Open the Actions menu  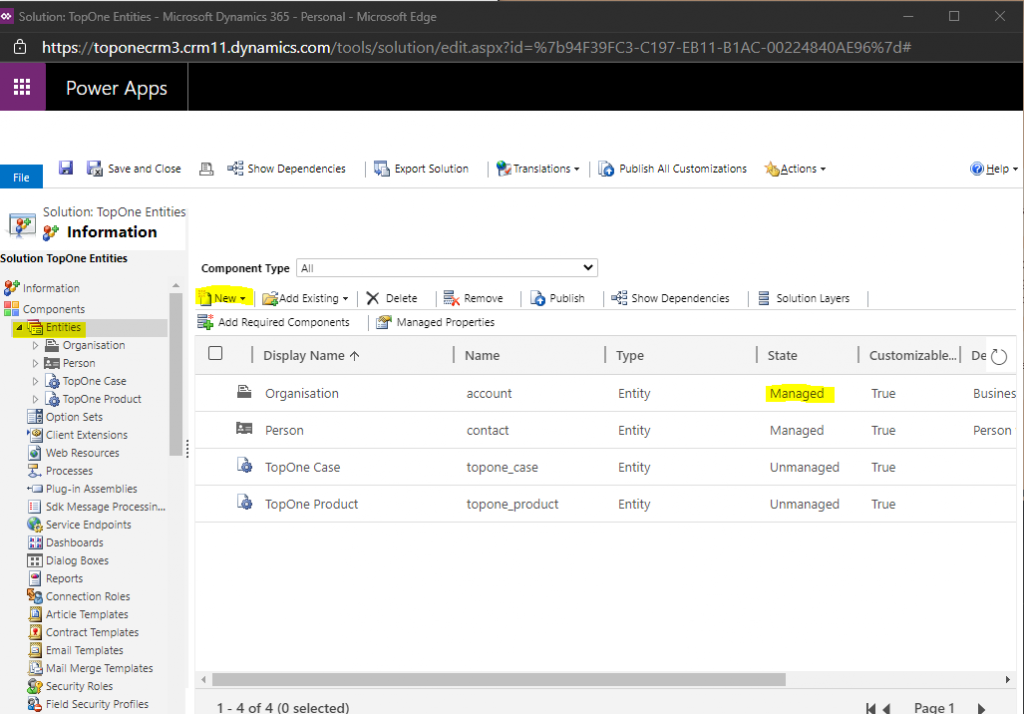(x=796, y=169)
